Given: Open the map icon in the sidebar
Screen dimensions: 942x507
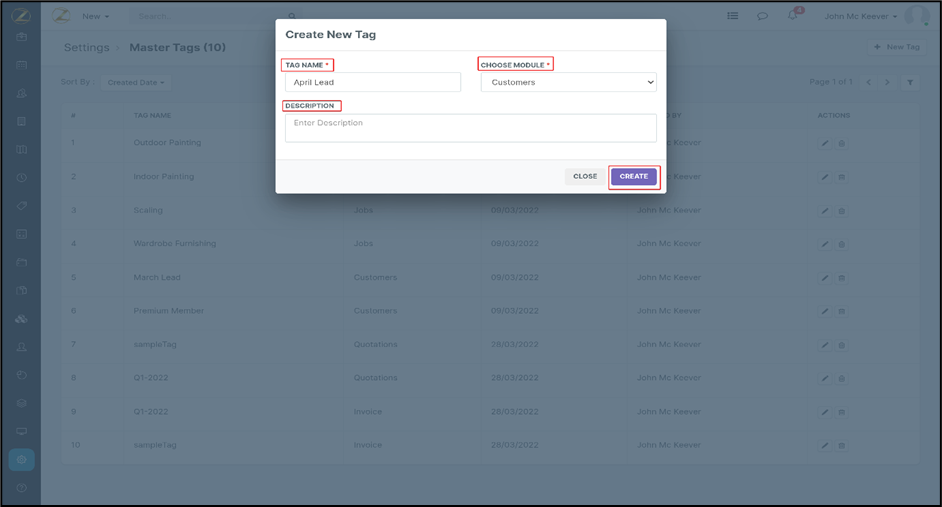Looking at the screenshot, I should coord(22,150).
